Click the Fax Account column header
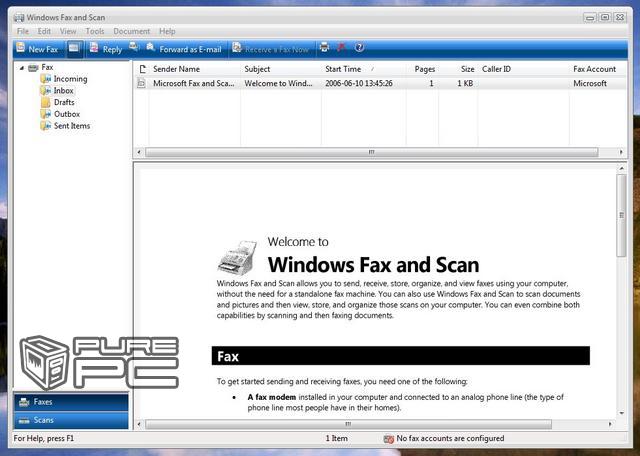640x456 pixels. (x=598, y=69)
